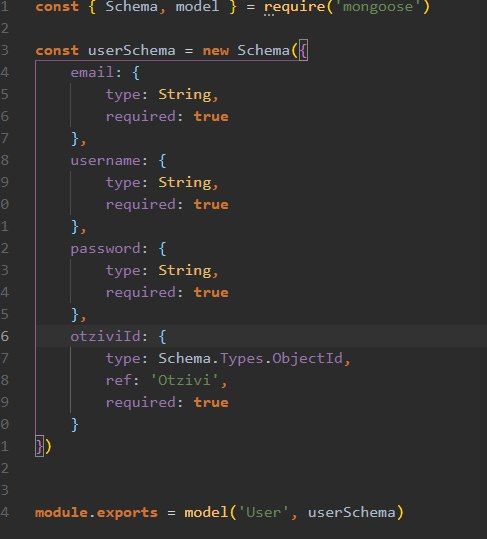Click the Schema constructor name after new
487x539 pixels.
point(263,51)
